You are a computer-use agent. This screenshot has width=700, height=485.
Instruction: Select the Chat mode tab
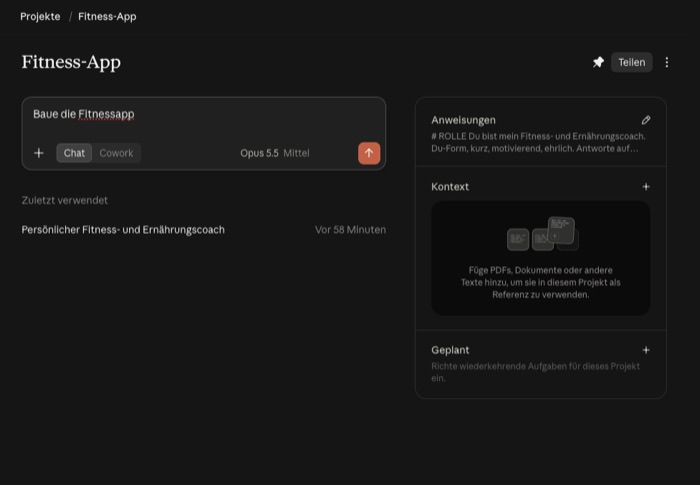click(x=74, y=153)
